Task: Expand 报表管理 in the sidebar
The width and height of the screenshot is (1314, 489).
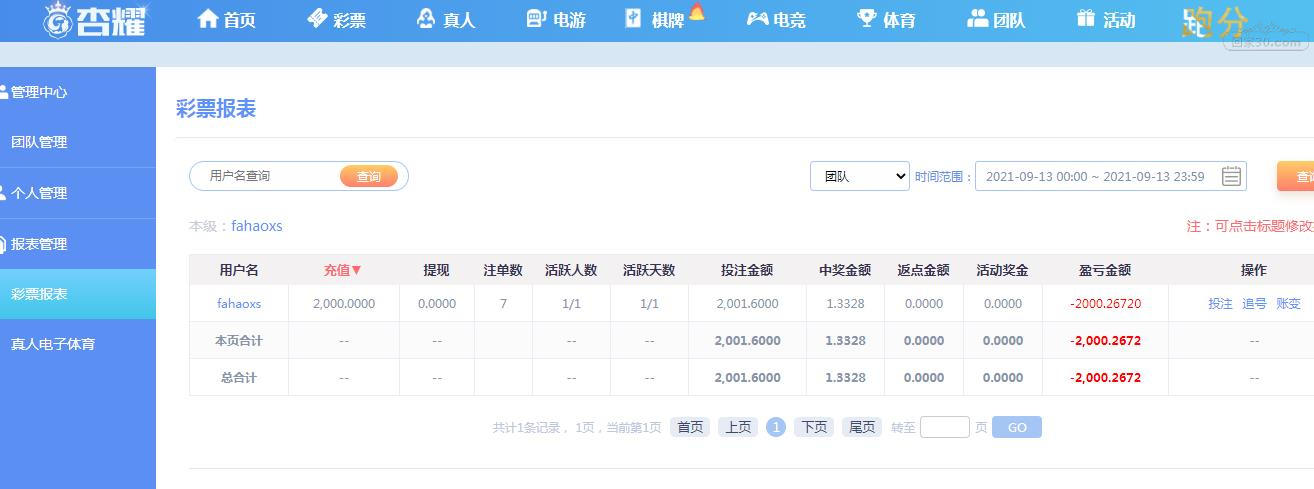Action: 78,244
